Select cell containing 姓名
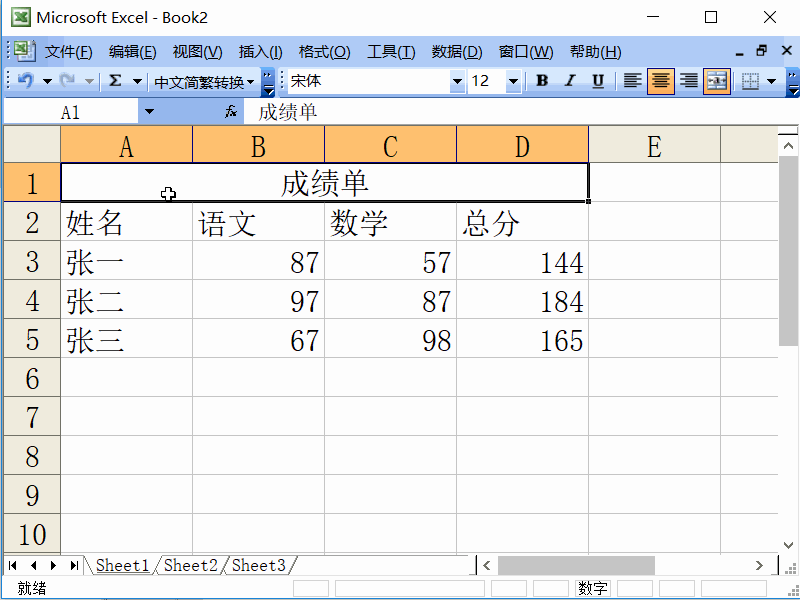 (127, 221)
